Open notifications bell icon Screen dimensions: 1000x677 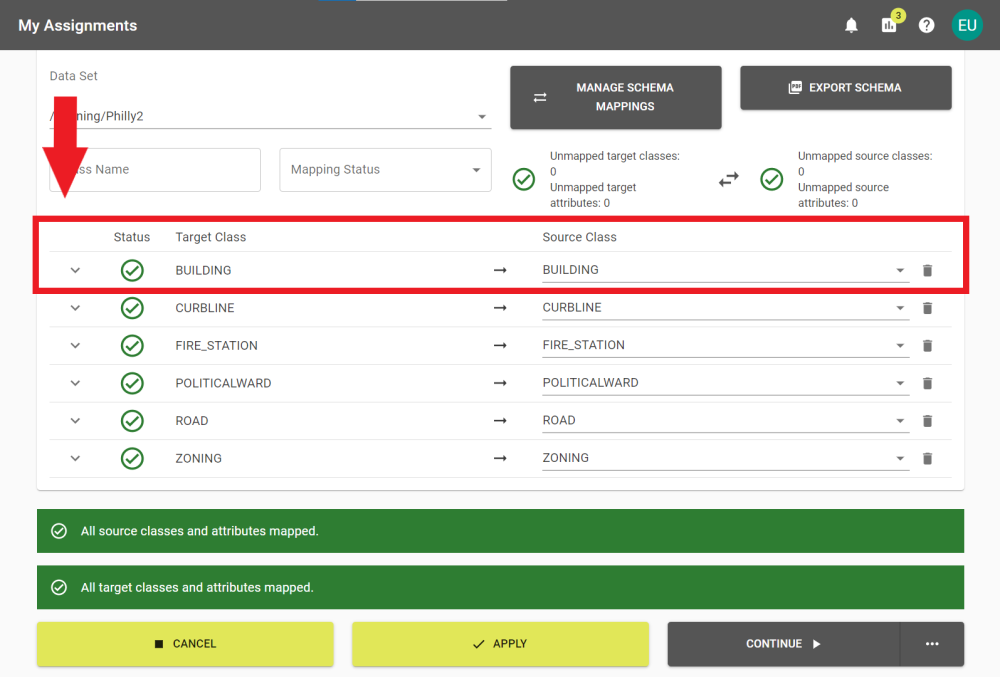coord(851,25)
